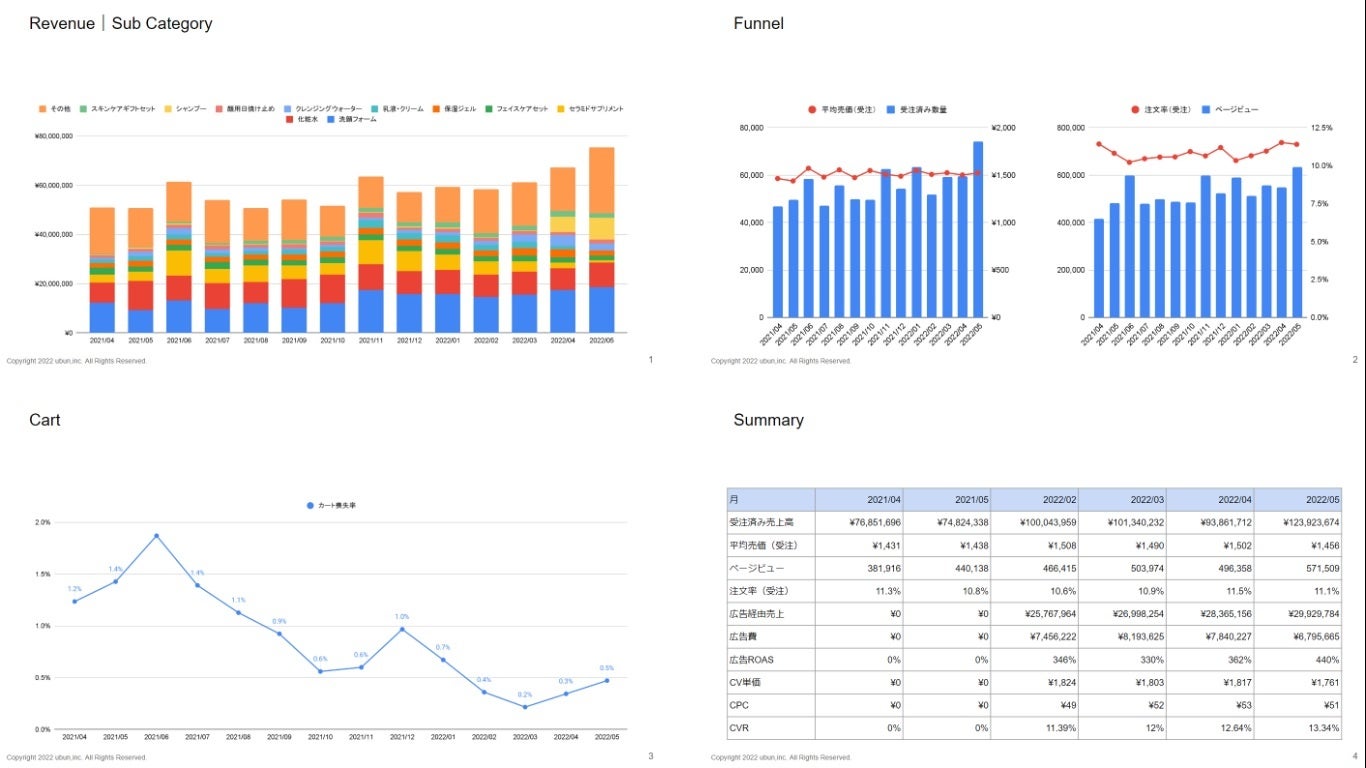
Task: Click the 1.0% data label on Cart chart
Action: 402,617
